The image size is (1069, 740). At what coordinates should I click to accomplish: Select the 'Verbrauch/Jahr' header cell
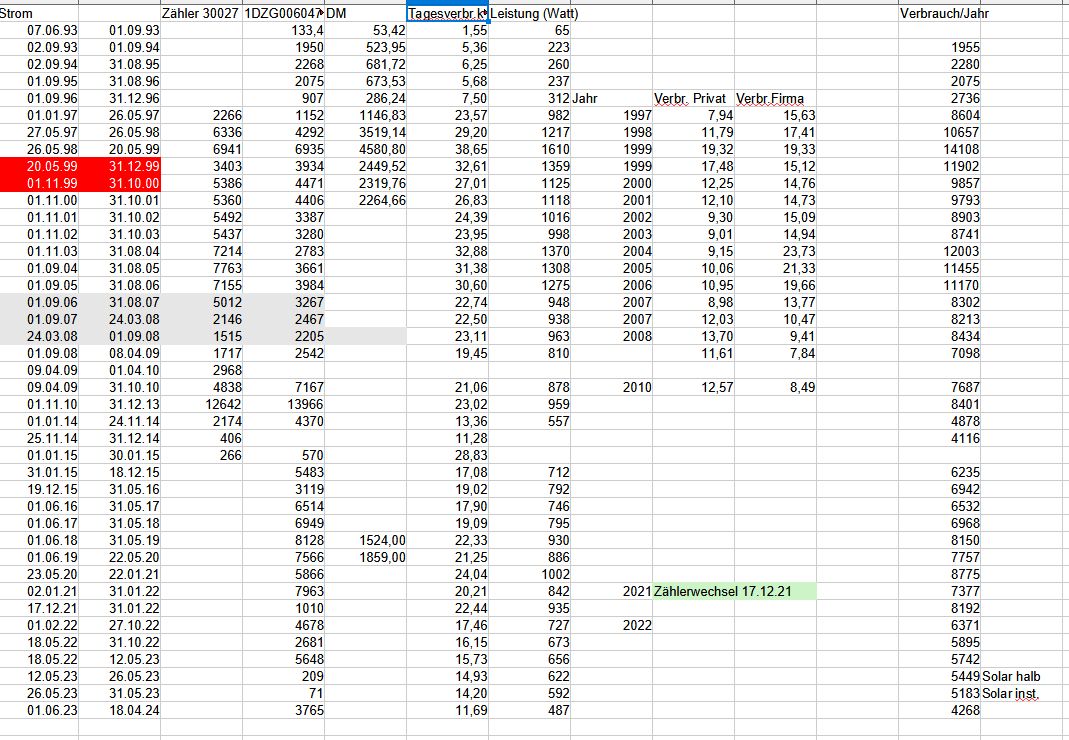pos(939,14)
